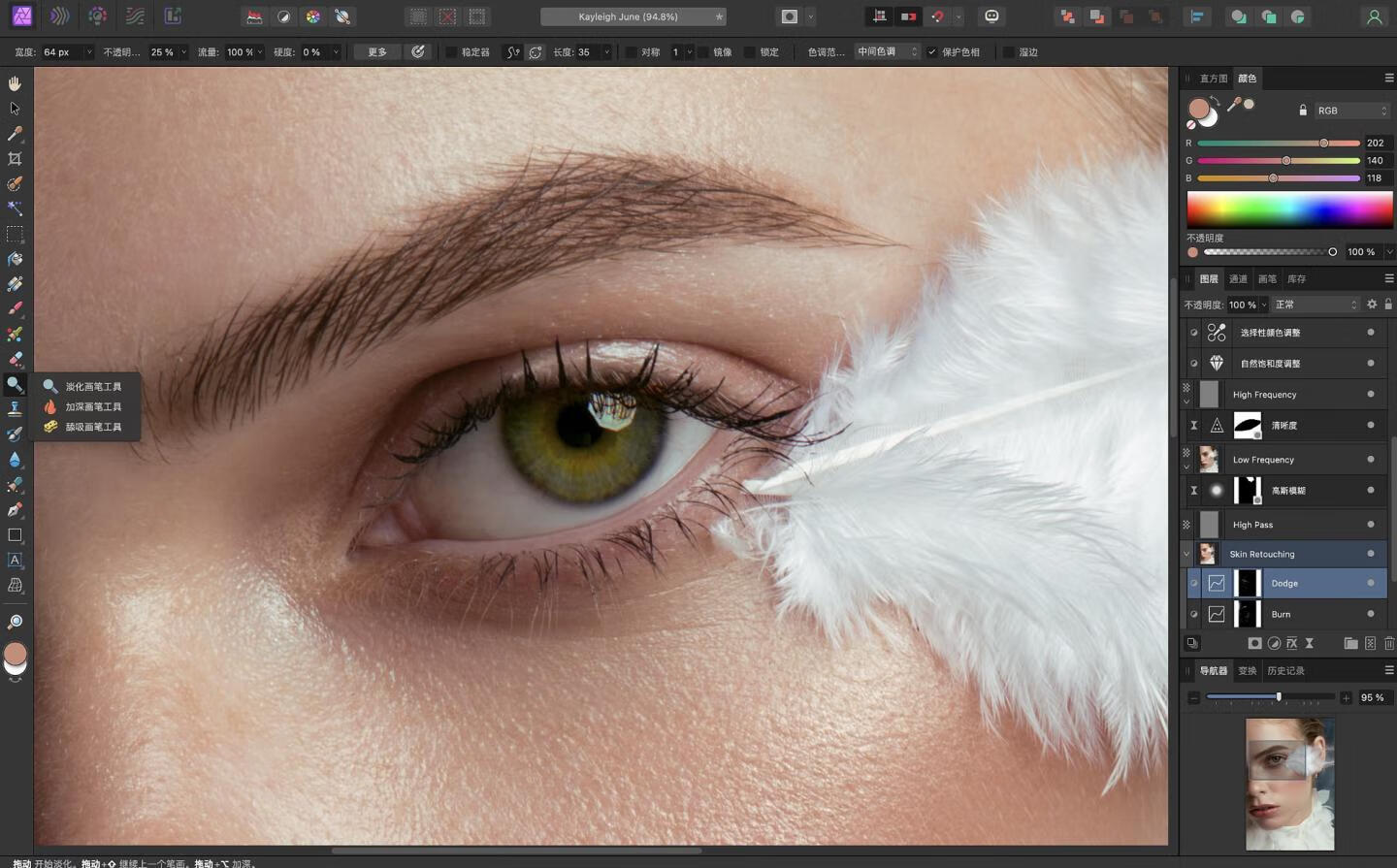The height and width of the screenshot is (868, 1397).
Task: Enable the 镜像 mirror checkbox
Action: click(x=703, y=52)
